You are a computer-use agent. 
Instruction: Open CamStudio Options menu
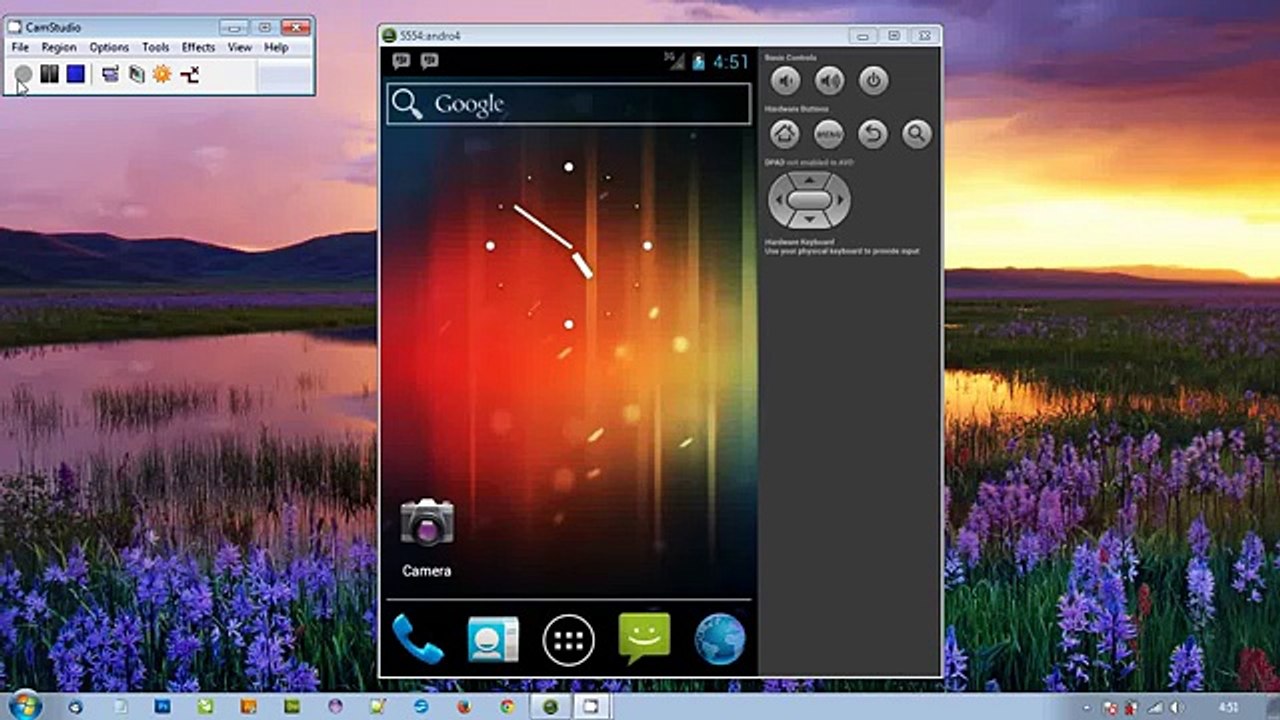(x=109, y=47)
